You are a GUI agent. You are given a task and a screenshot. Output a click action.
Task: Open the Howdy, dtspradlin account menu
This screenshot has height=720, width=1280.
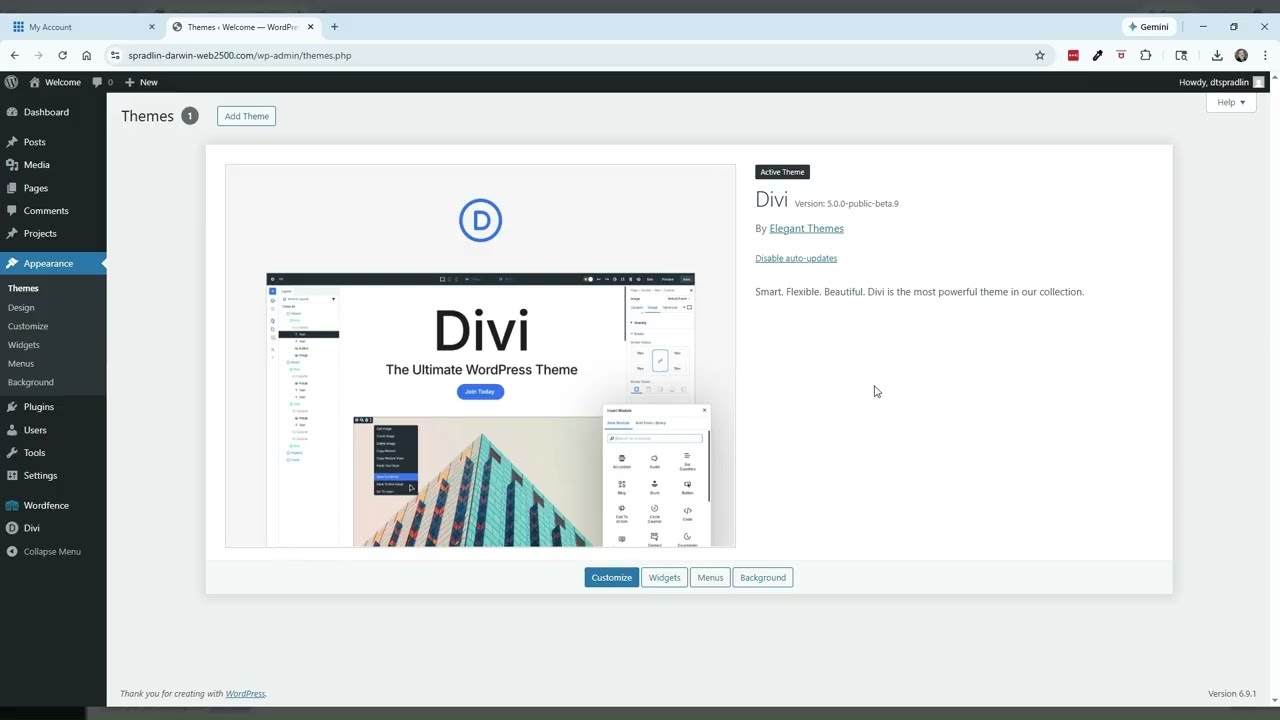coord(1221,82)
